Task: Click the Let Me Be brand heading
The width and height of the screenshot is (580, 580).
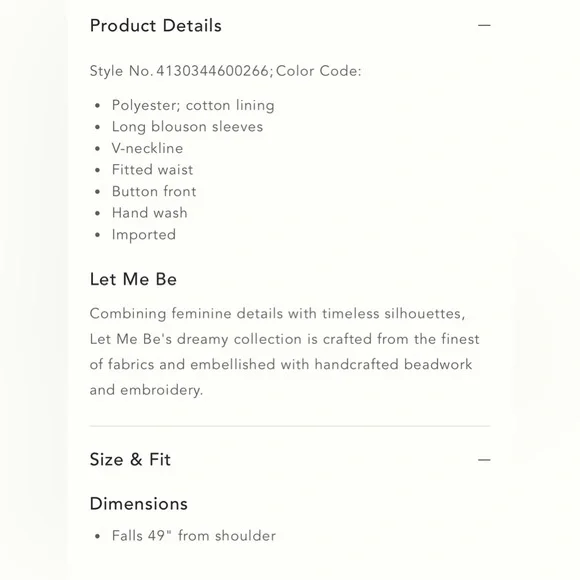Action: click(x=133, y=279)
